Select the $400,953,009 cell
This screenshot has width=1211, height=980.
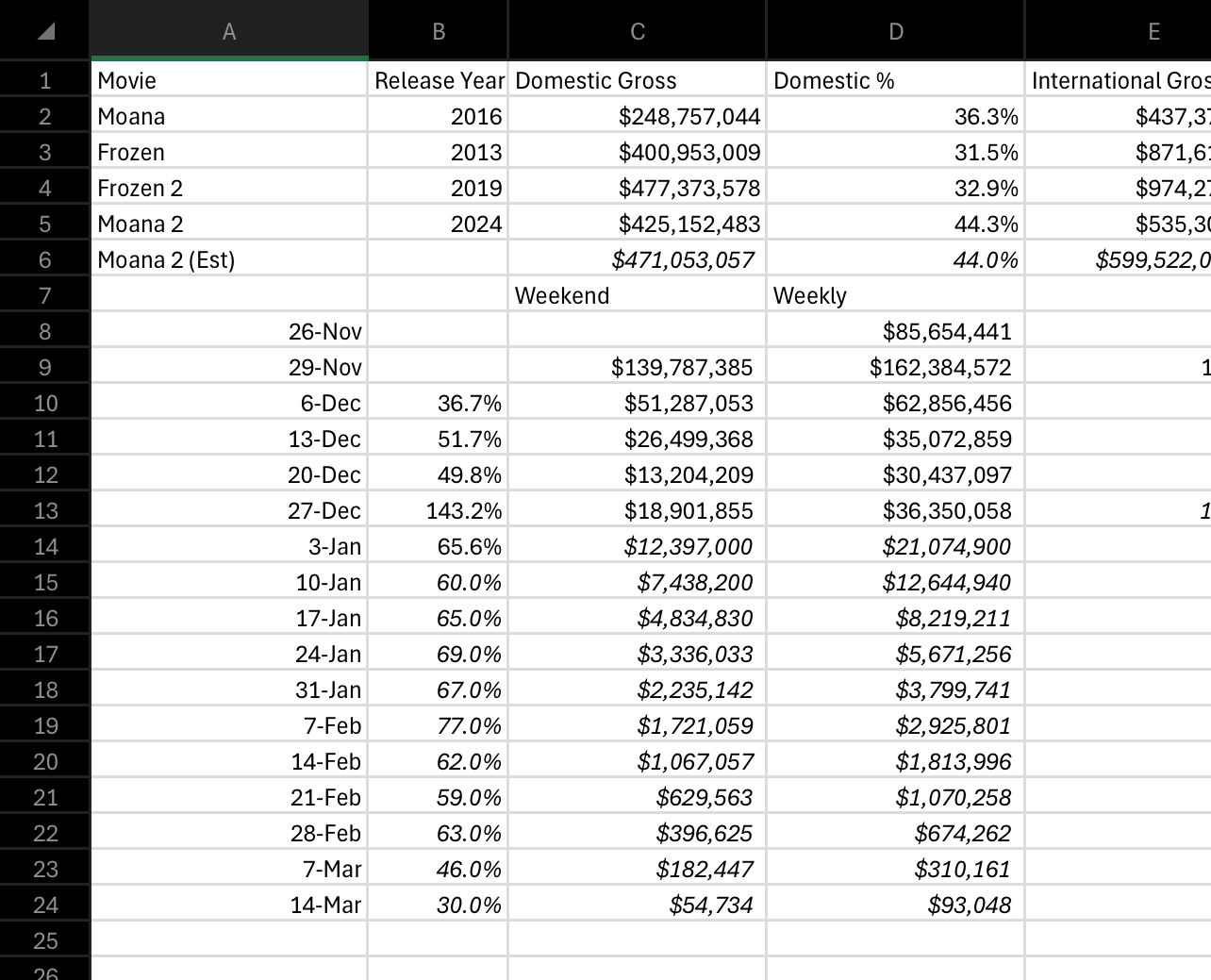[638, 152]
